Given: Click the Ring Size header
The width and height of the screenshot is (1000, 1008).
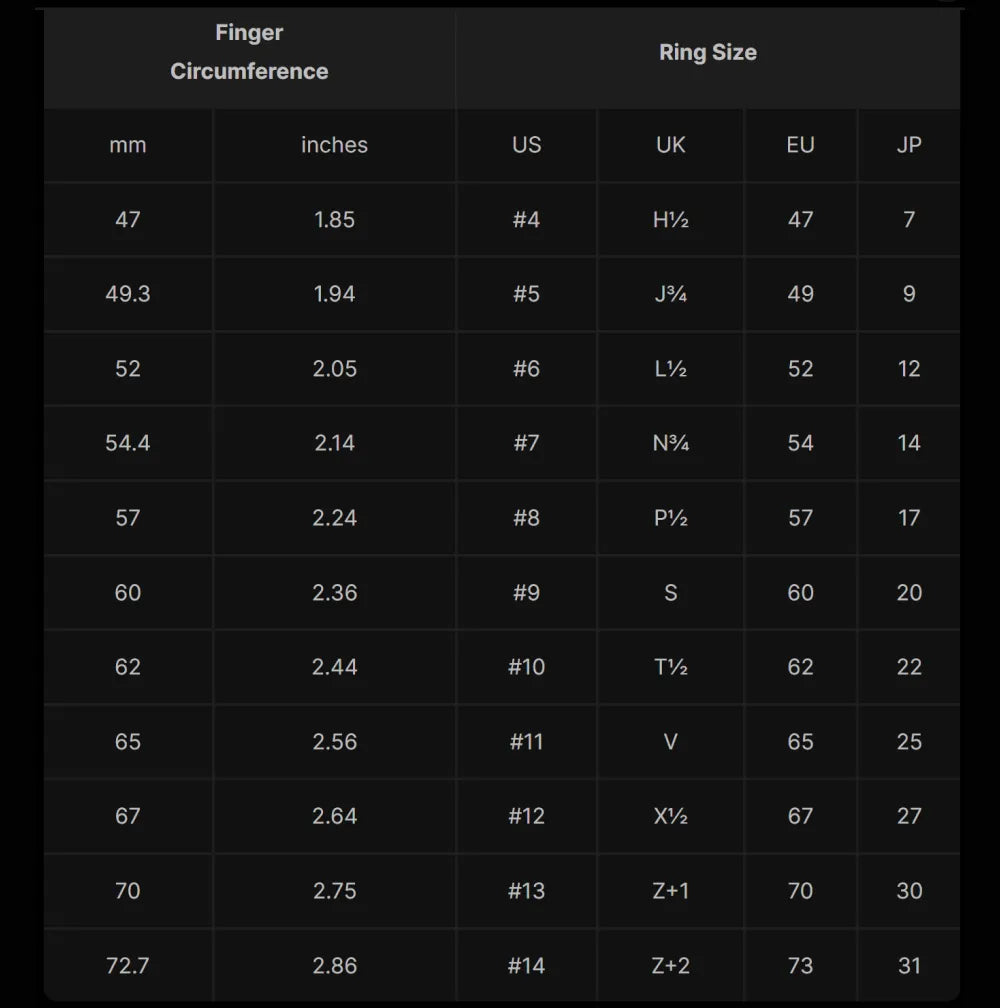Looking at the screenshot, I should [707, 53].
